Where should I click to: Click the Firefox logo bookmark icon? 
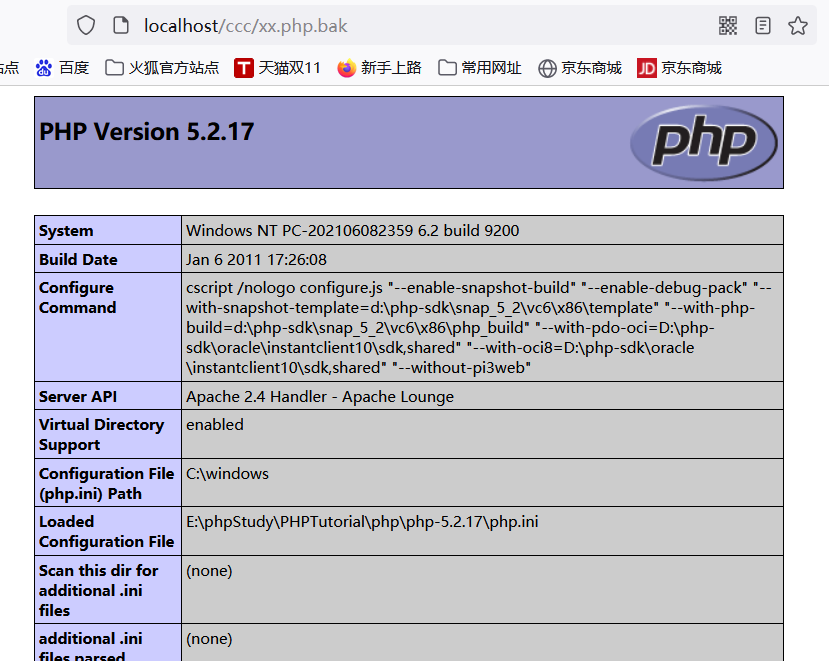click(346, 68)
